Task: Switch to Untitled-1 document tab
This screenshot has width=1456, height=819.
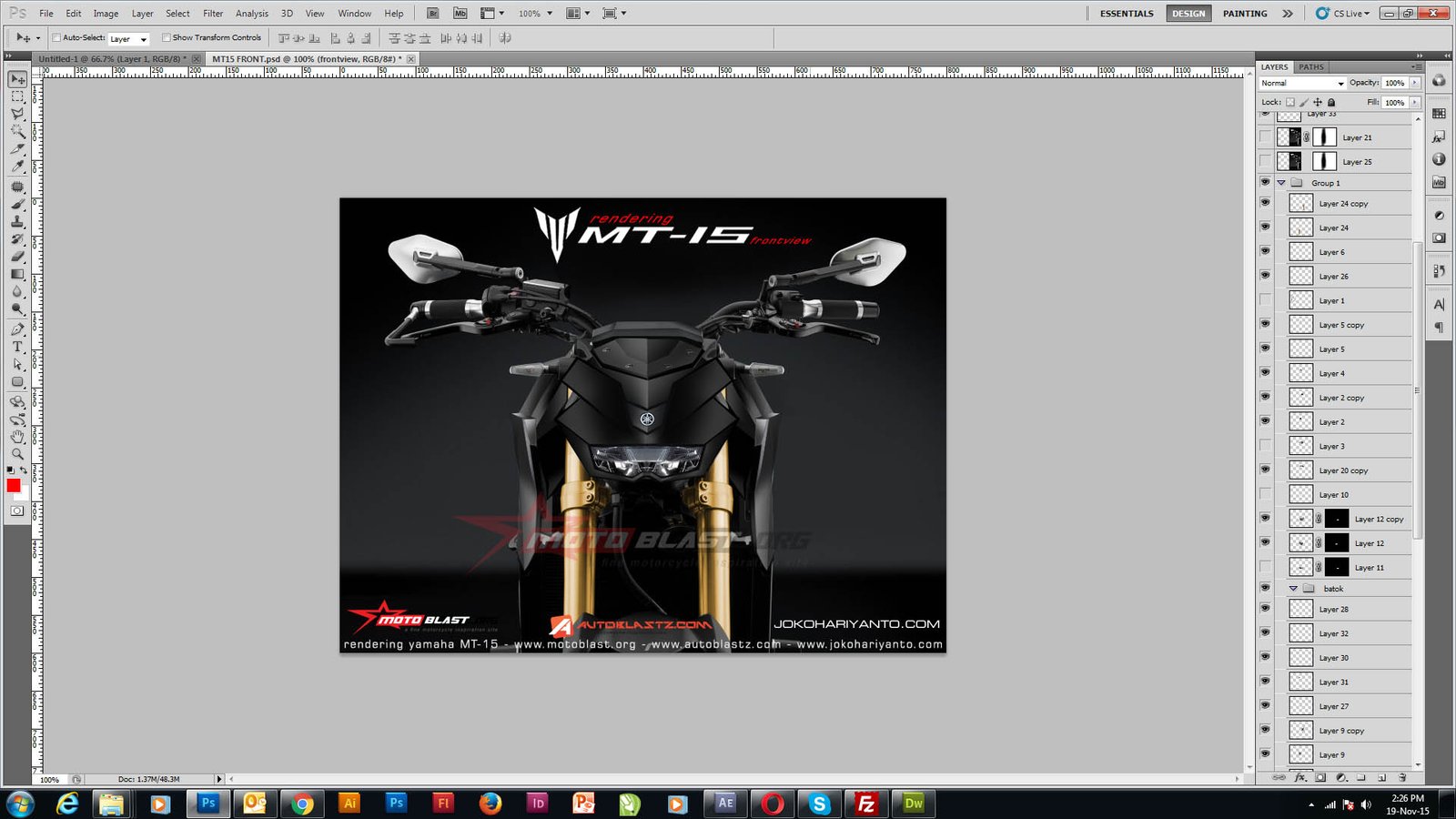Action: (x=112, y=59)
